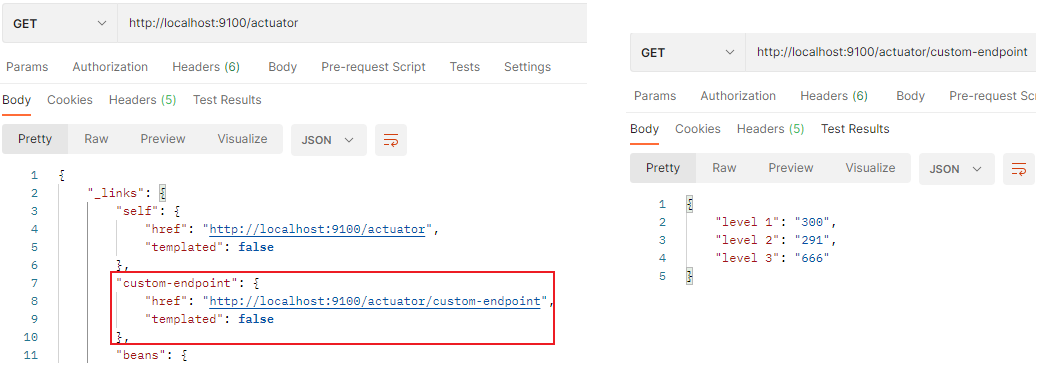This screenshot has width=1038, height=370.
Task: View Cookies tab in right response
Action: tap(698, 129)
